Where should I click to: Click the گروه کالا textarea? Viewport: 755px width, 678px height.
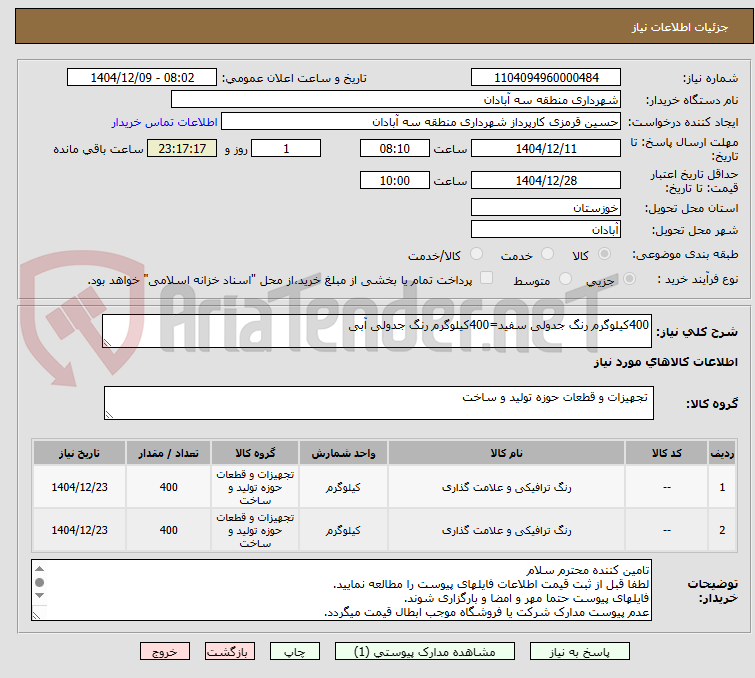point(378,403)
